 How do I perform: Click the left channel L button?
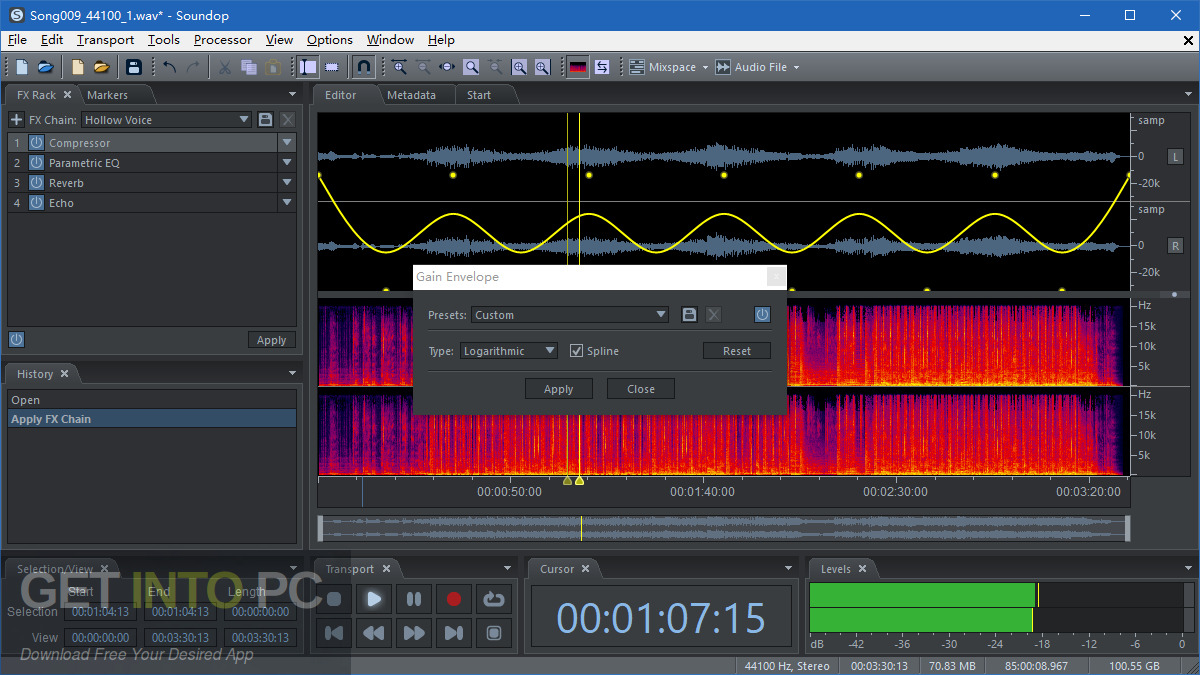1175,157
